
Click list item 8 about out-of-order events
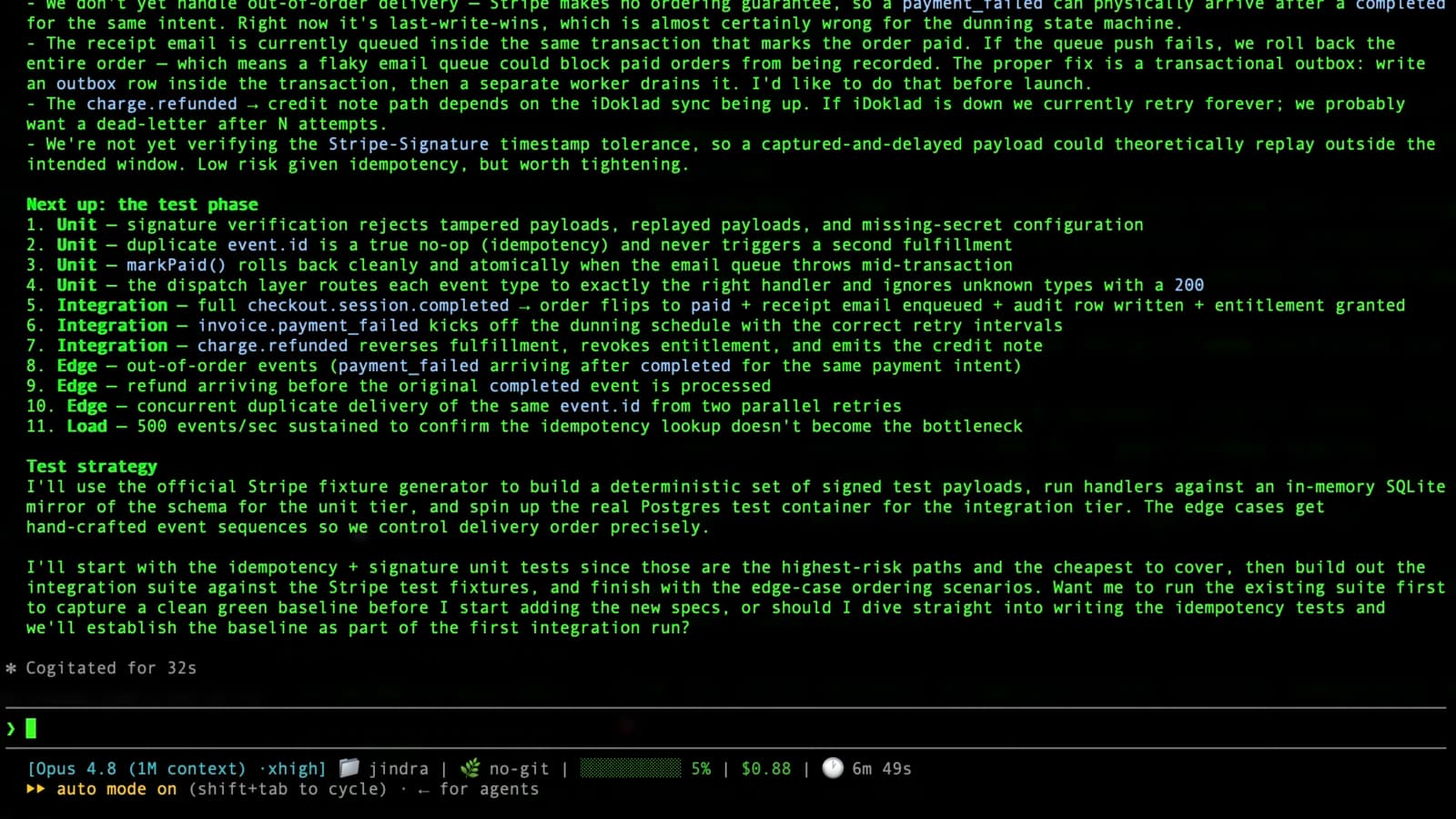523,366
